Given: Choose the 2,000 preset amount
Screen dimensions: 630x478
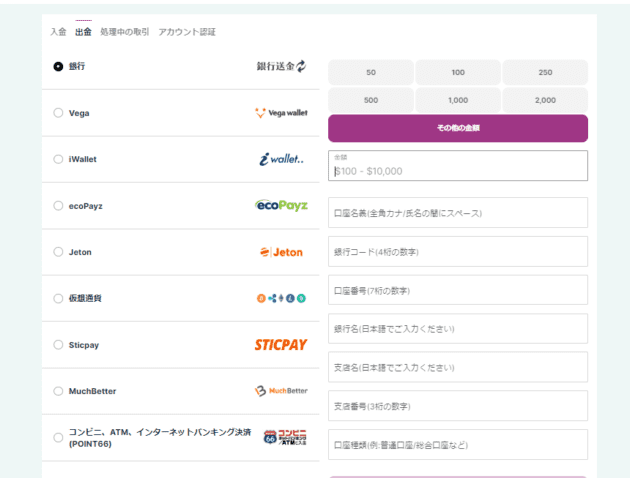Looking at the screenshot, I should tap(545, 100).
